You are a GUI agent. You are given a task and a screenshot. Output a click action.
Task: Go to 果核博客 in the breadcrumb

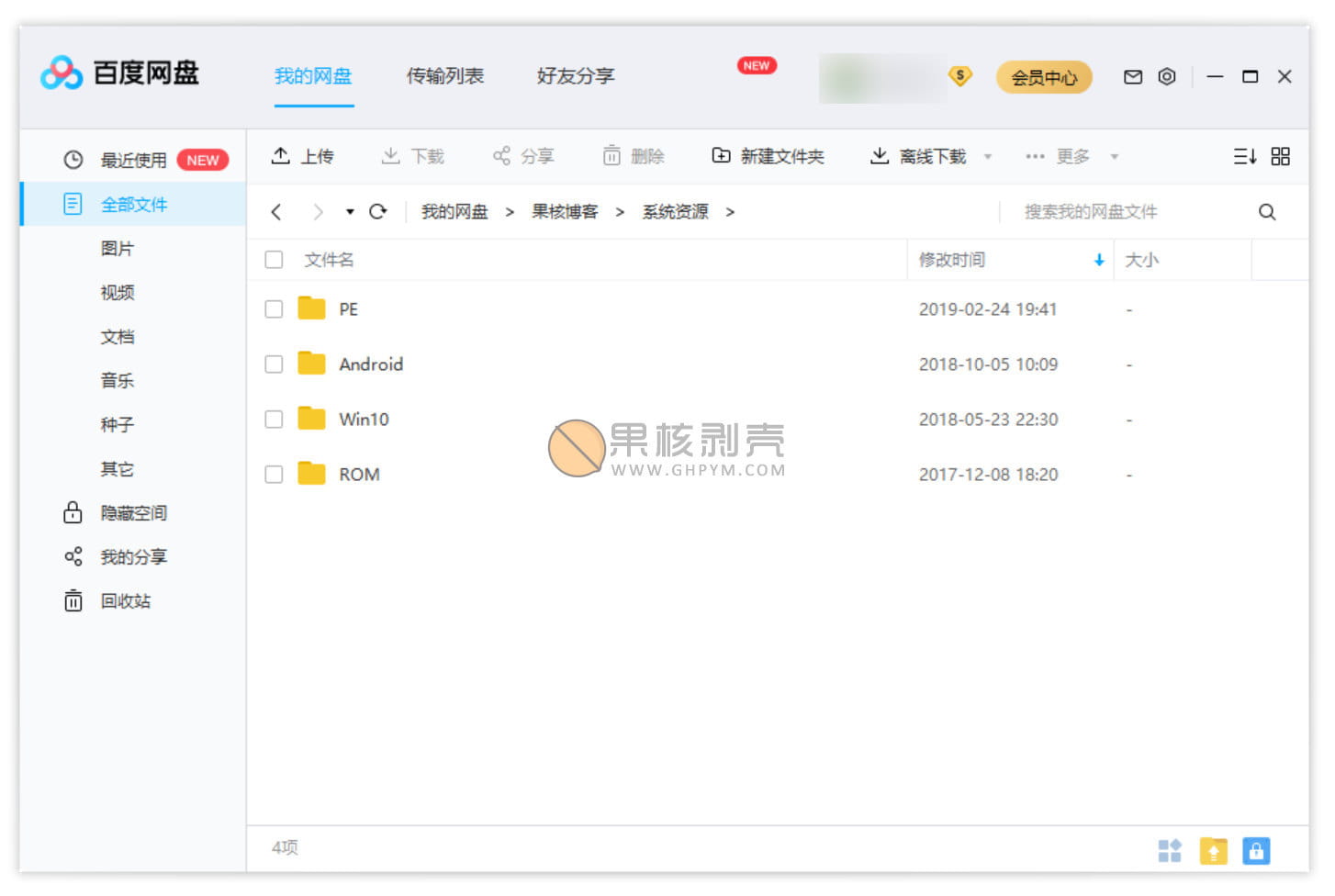(565, 212)
